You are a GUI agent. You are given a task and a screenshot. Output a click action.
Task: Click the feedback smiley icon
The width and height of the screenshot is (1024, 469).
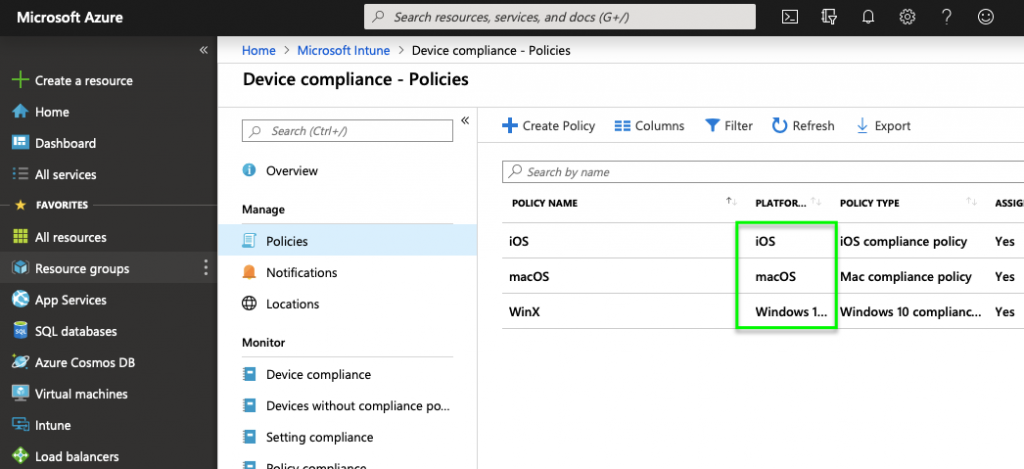click(986, 17)
